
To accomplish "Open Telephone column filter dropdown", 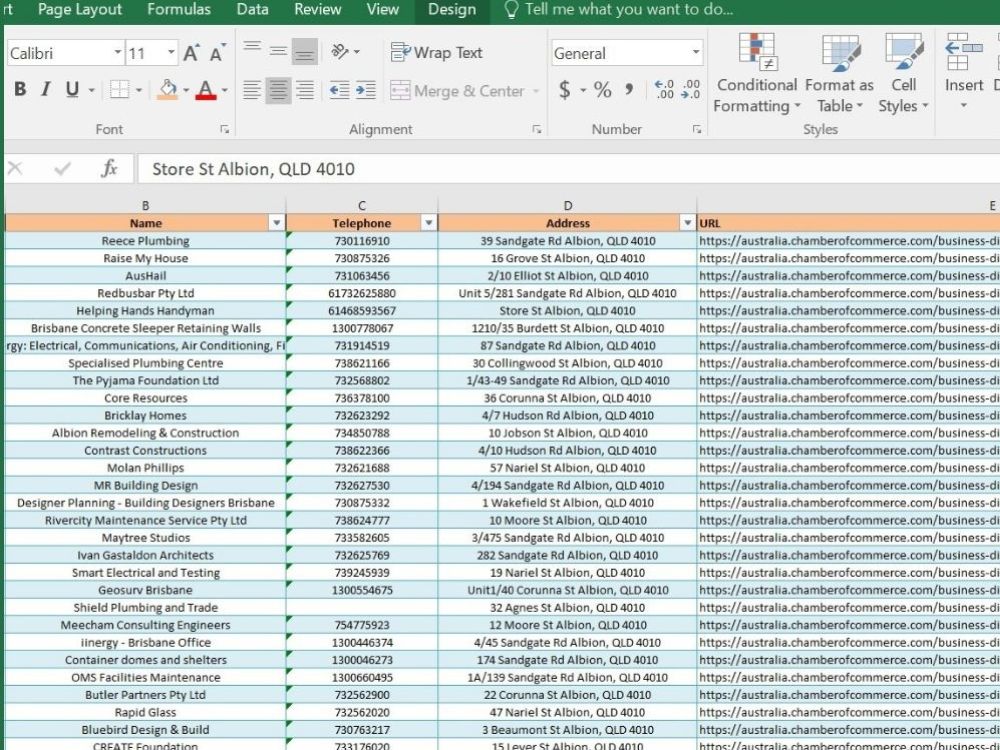I will click(x=429, y=223).
